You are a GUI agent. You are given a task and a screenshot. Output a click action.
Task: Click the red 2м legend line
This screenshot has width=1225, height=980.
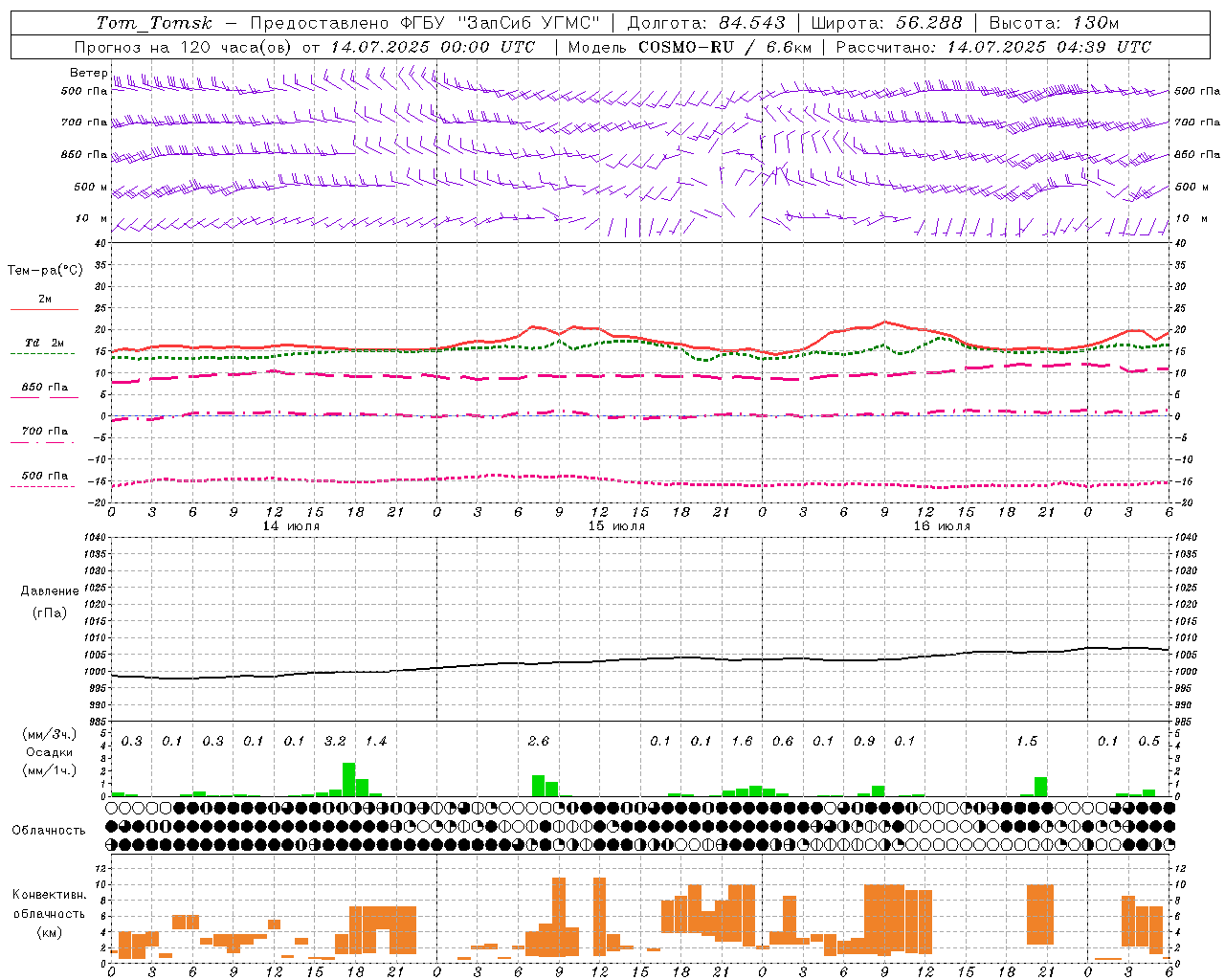click(x=44, y=309)
